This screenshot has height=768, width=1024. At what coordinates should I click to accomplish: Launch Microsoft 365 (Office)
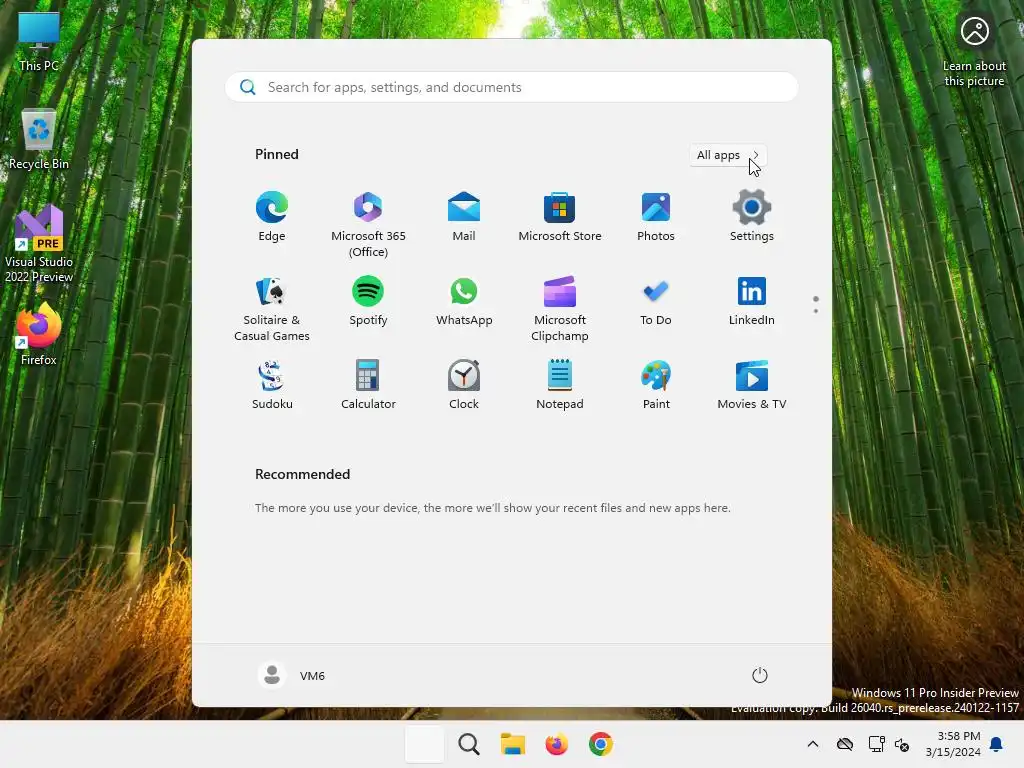(368, 224)
